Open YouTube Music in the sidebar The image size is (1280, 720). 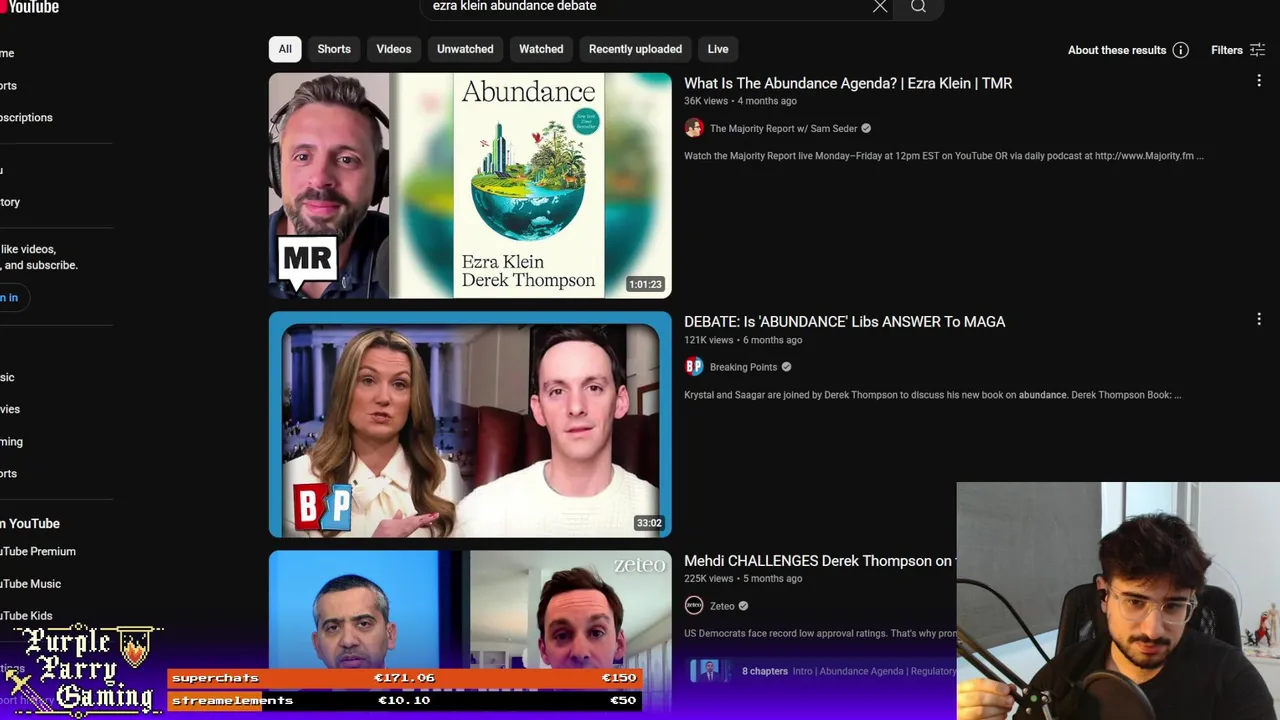[x=31, y=584]
